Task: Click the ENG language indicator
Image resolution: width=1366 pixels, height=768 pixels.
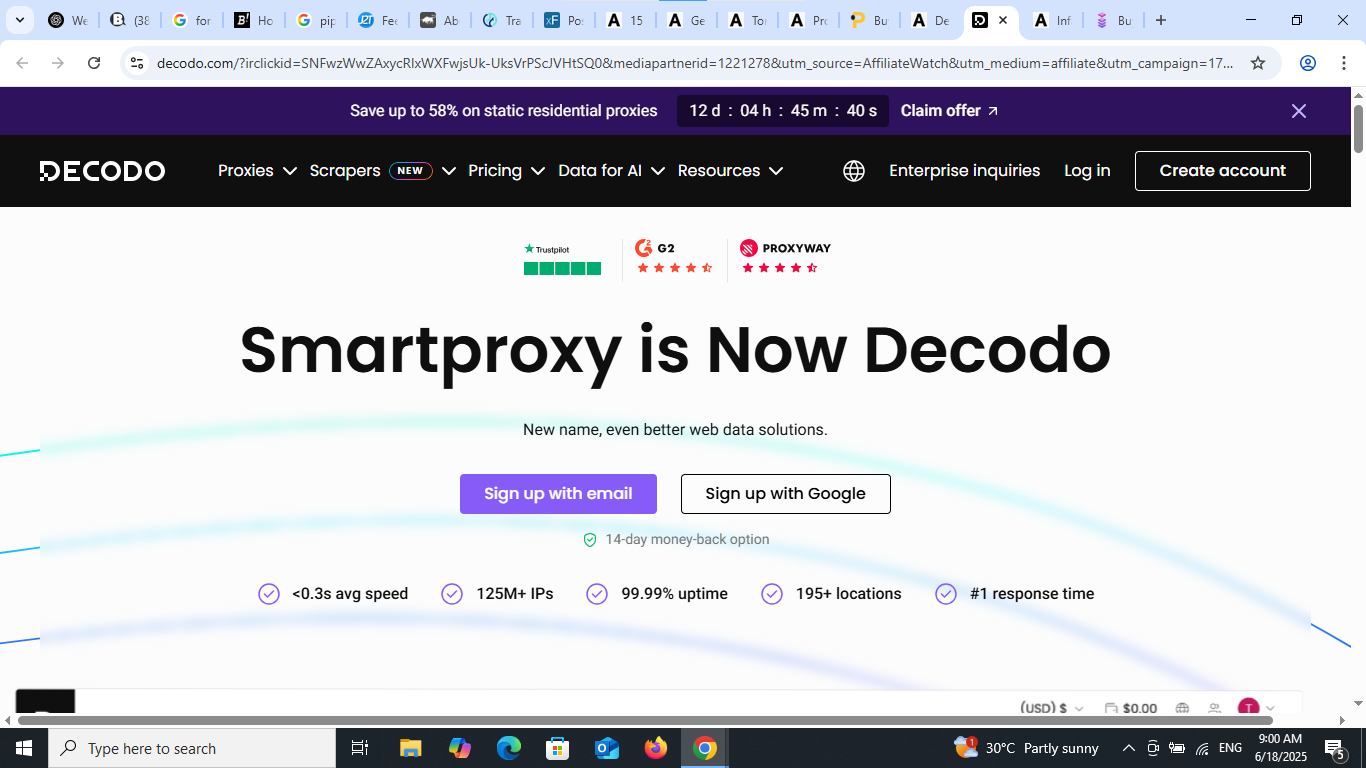Action: (x=1230, y=748)
